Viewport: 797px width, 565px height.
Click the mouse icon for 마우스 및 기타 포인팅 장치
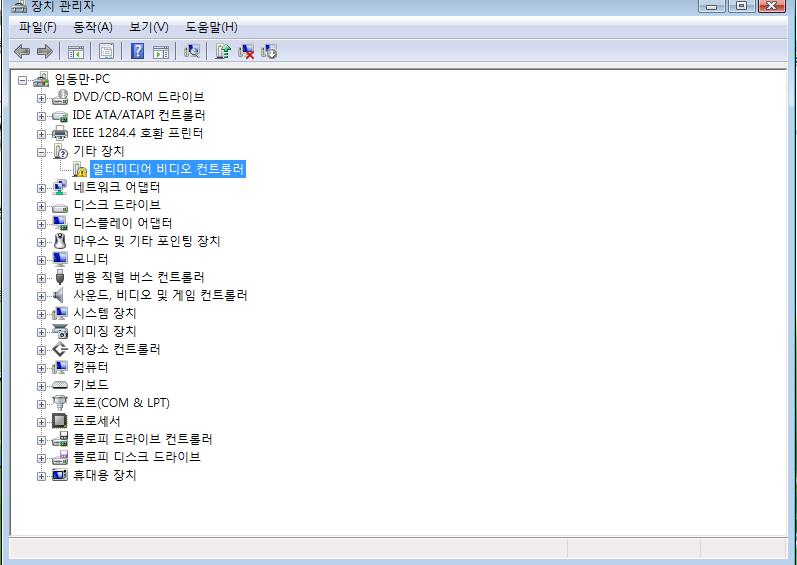(60, 241)
